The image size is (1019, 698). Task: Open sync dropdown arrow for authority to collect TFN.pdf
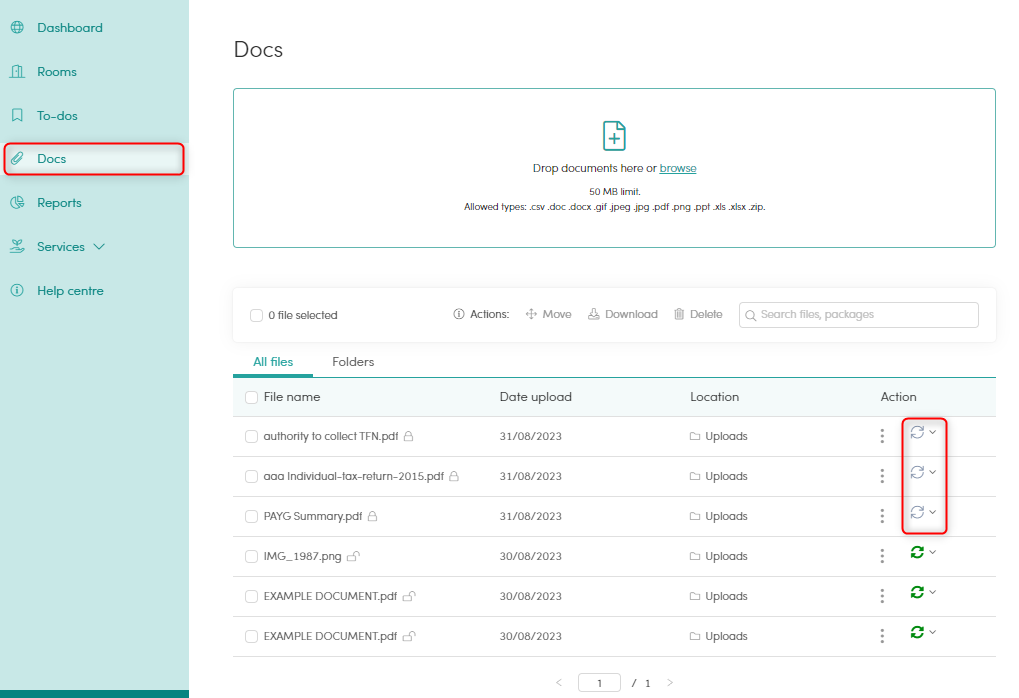[x=933, y=432]
